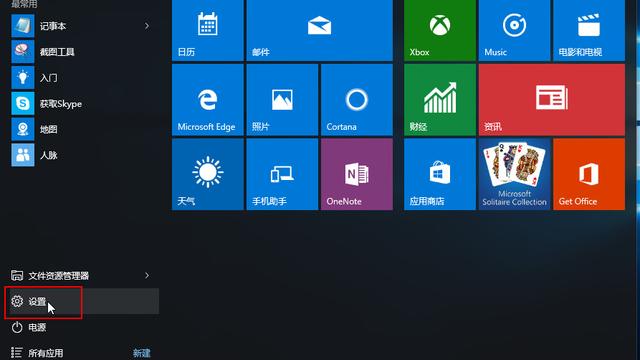
Task: Click the 获取Skype text label
Action: click(x=60, y=104)
